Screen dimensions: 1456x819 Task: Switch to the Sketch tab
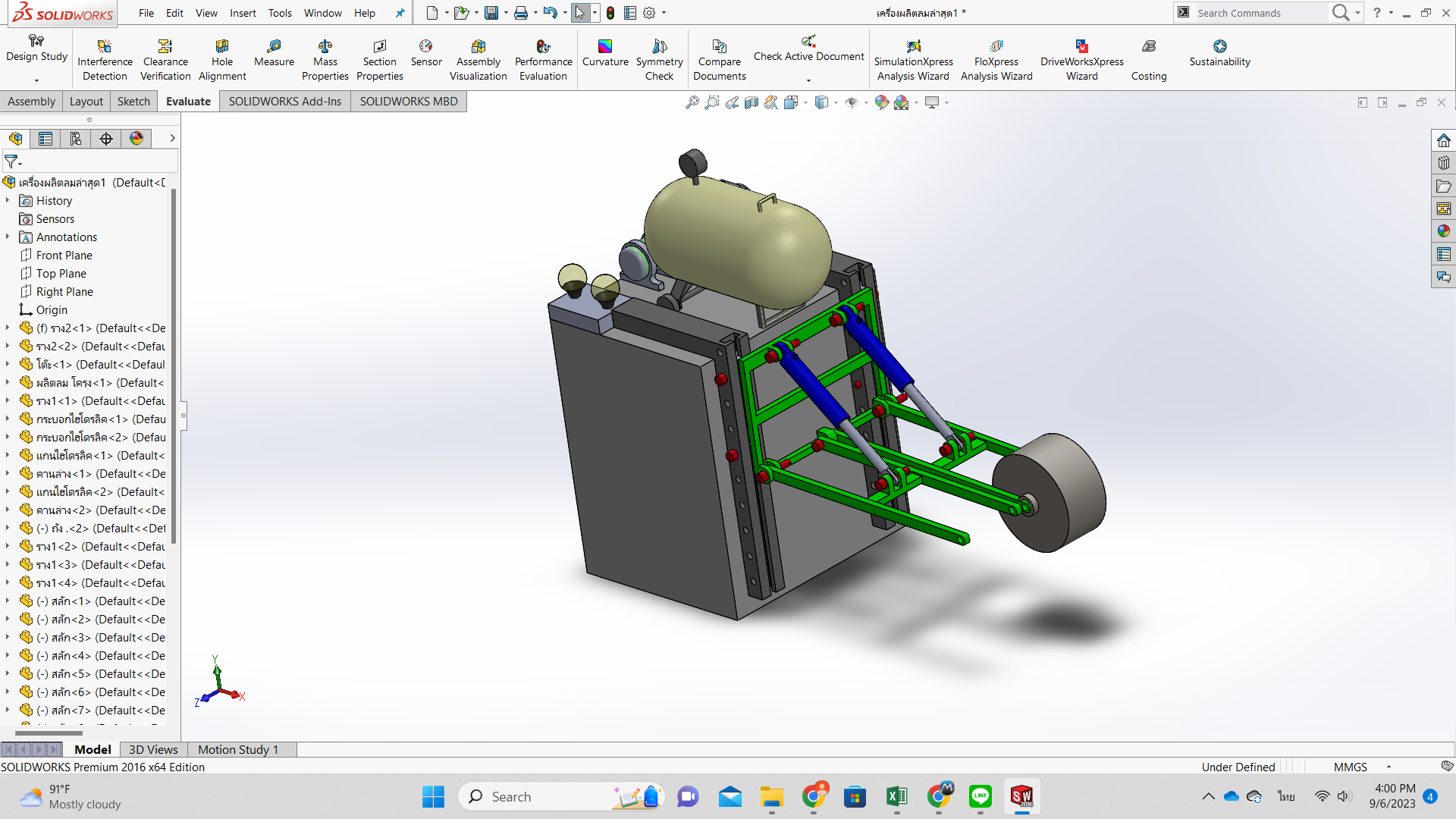point(133,102)
